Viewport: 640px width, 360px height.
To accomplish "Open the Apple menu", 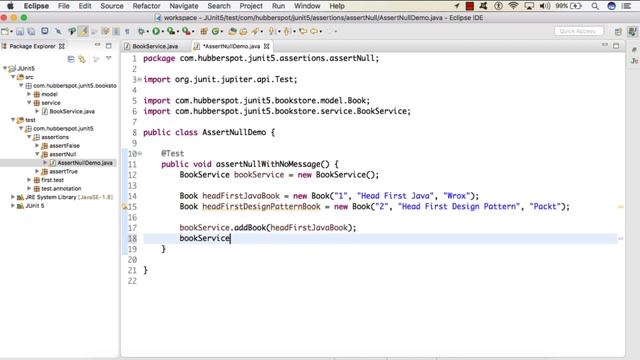I will (10, 6).
